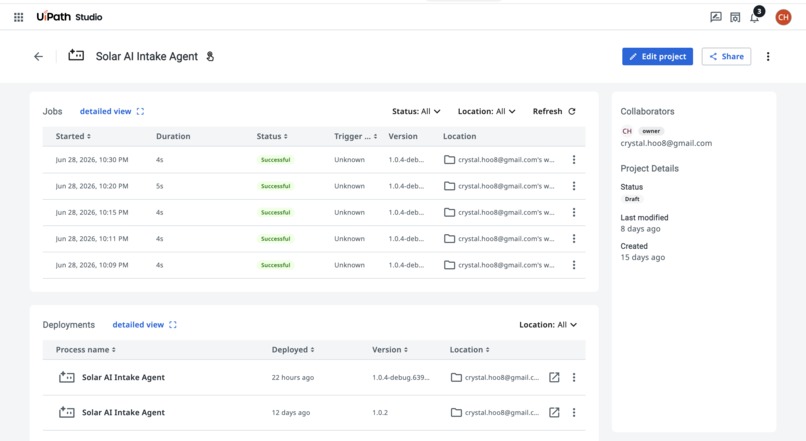This screenshot has height=441, width=806.
Task: Click the Edit project button
Action: pyautogui.click(x=657, y=57)
